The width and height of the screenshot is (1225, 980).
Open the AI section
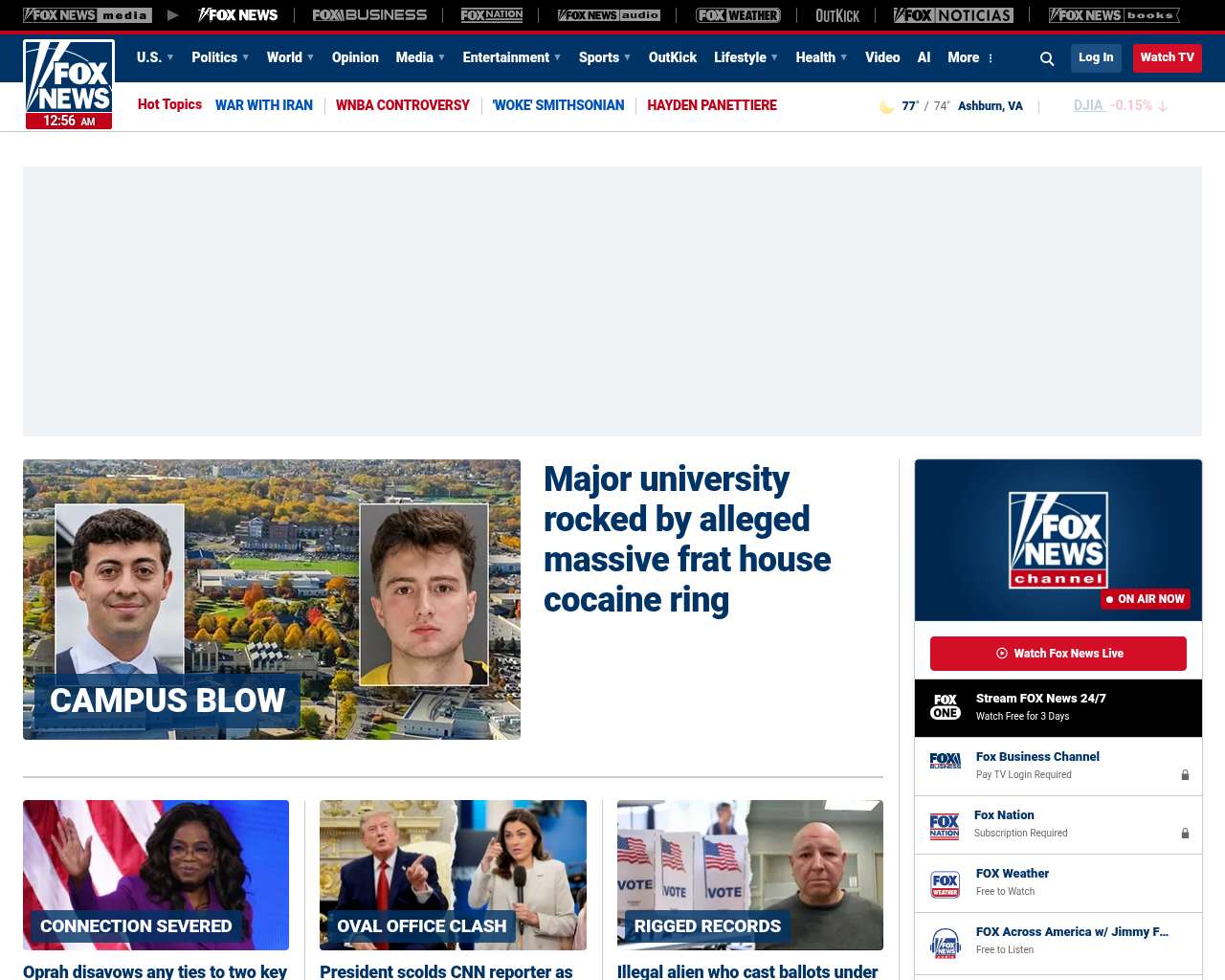tap(924, 57)
